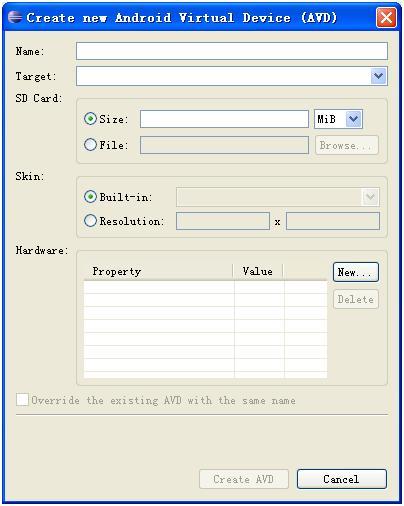
Task: Click the Cancel button
Action: [x=342, y=479]
